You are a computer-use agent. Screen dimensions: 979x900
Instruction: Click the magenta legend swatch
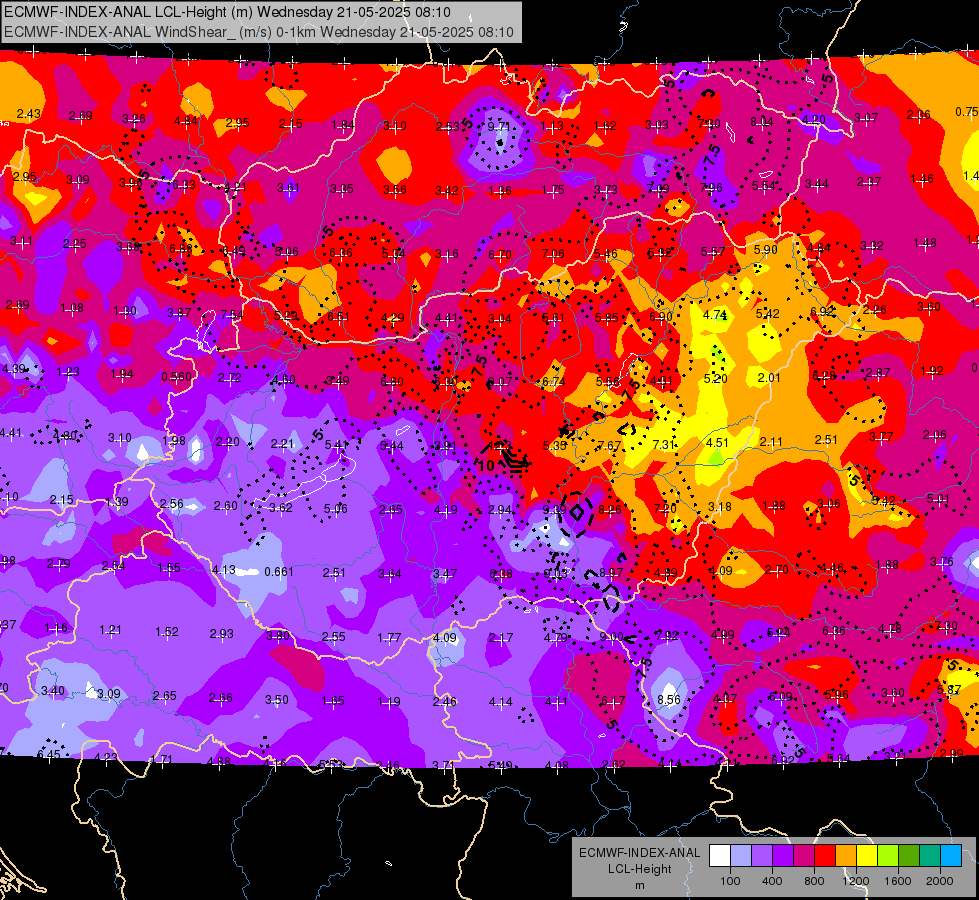[x=804, y=855]
